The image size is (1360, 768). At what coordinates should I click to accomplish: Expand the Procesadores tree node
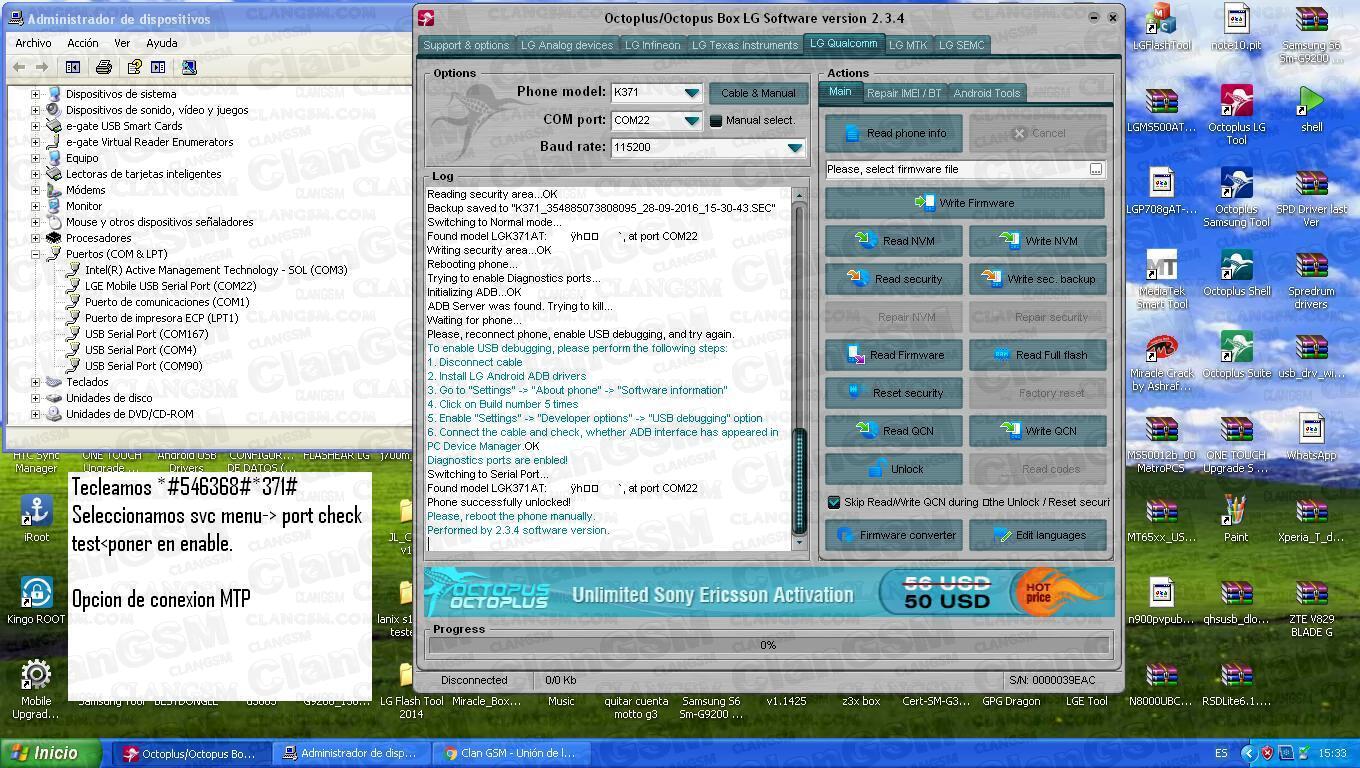point(36,238)
